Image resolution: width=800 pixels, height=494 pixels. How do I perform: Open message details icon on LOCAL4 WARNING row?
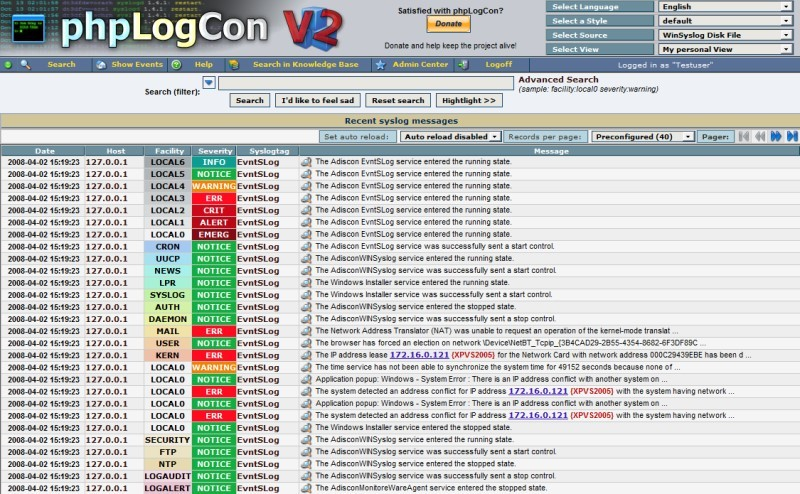[x=306, y=186]
